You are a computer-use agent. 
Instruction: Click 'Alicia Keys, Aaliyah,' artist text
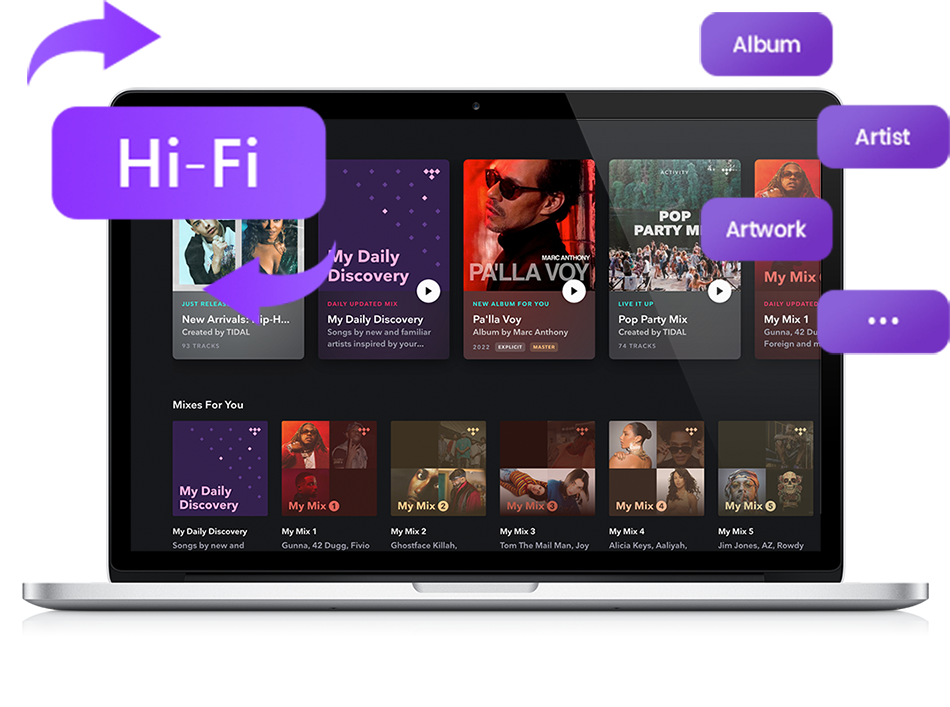(648, 545)
